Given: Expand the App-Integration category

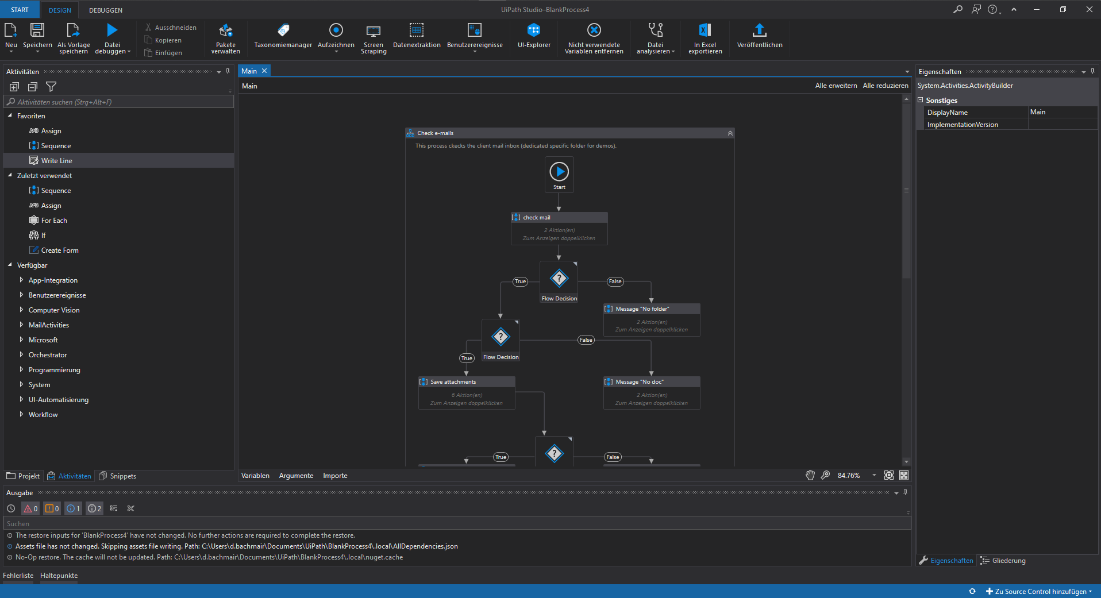Looking at the screenshot, I should (21, 280).
